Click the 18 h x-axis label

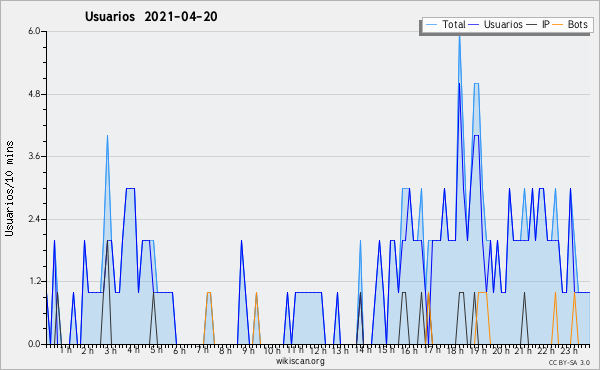[x=455, y=350]
